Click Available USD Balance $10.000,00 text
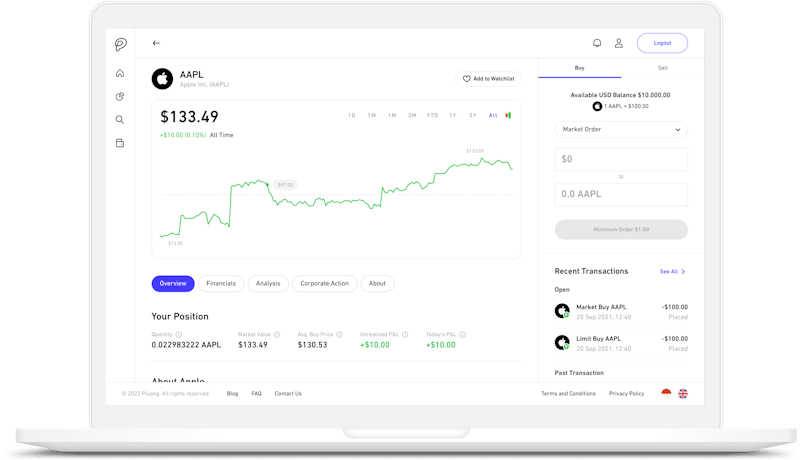Image resolution: width=800 pixels, height=460 pixels. coord(620,95)
